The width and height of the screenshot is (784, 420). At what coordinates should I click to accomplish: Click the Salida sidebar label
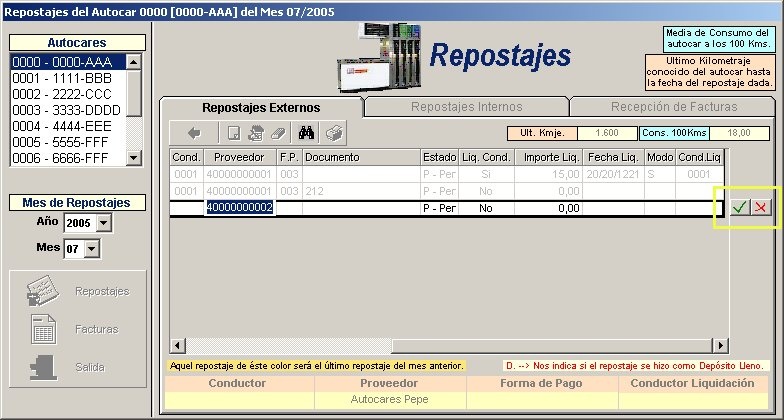pos(90,368)
